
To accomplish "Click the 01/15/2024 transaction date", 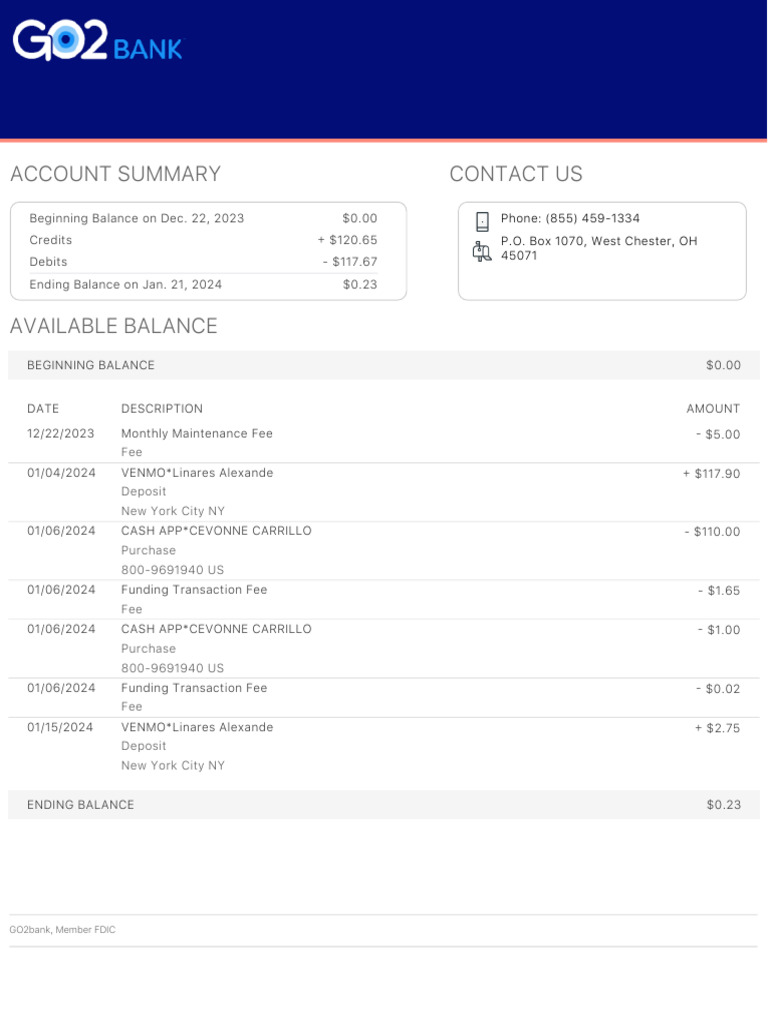I will [60, 727].
